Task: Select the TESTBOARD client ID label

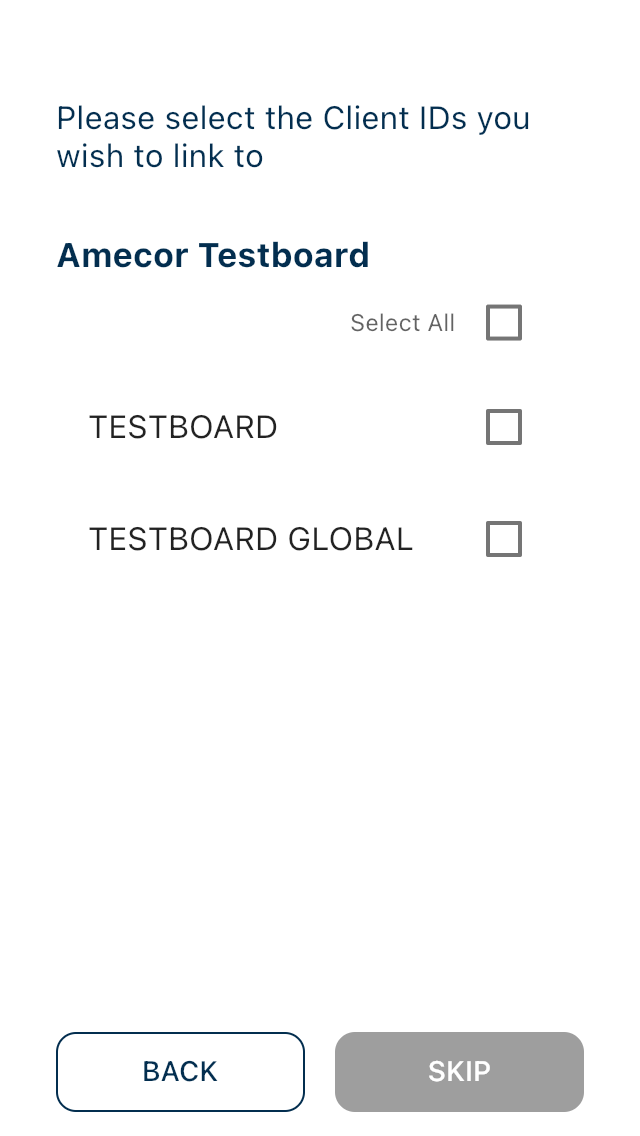Action: click(183, 427)
